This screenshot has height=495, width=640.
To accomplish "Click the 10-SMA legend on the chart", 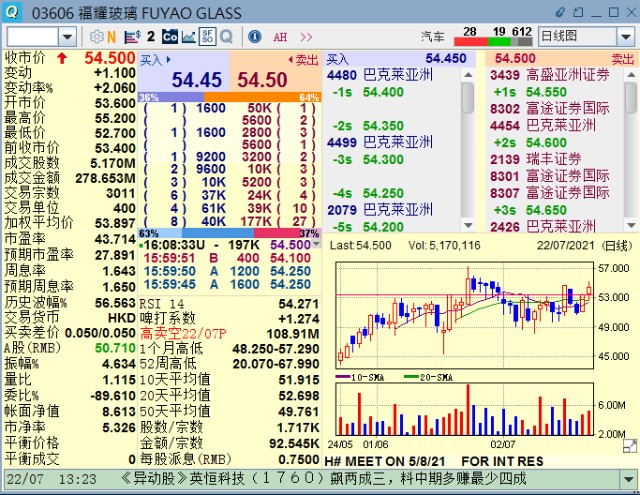I will 360,377.
